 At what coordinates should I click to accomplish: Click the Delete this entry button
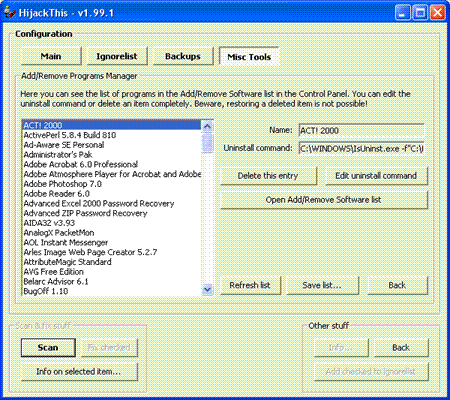coord(268,176)
